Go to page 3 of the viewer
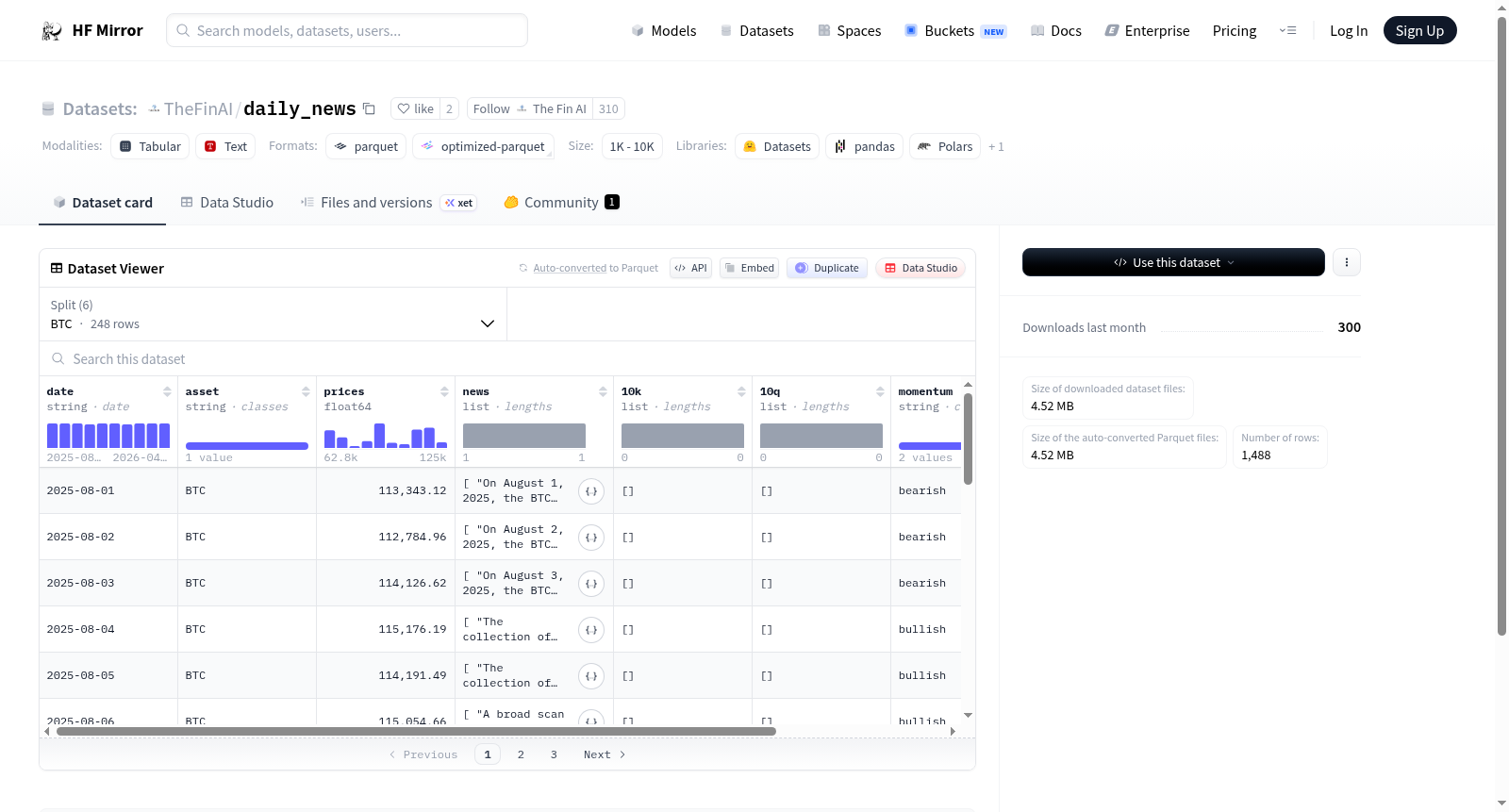Screen dimensions: 1509x812 (554, 754)
